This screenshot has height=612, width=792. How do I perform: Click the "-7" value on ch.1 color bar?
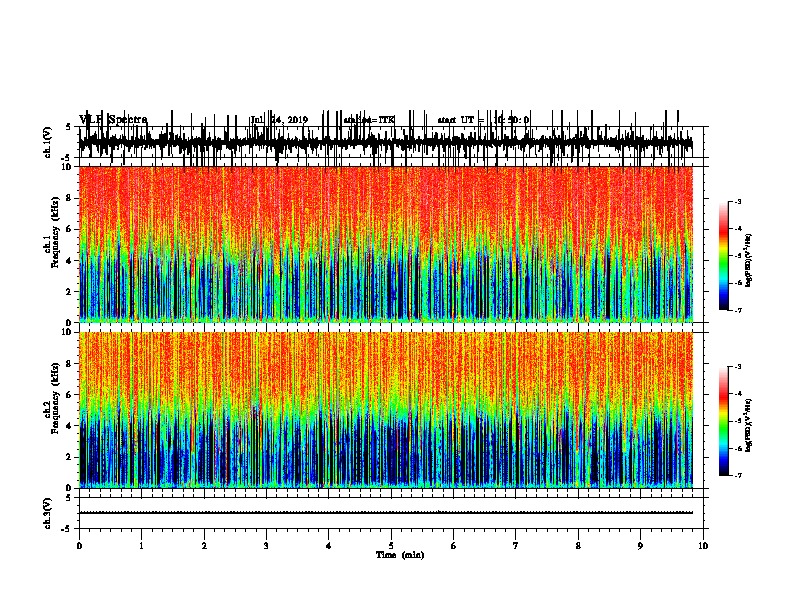coord(738,310)
